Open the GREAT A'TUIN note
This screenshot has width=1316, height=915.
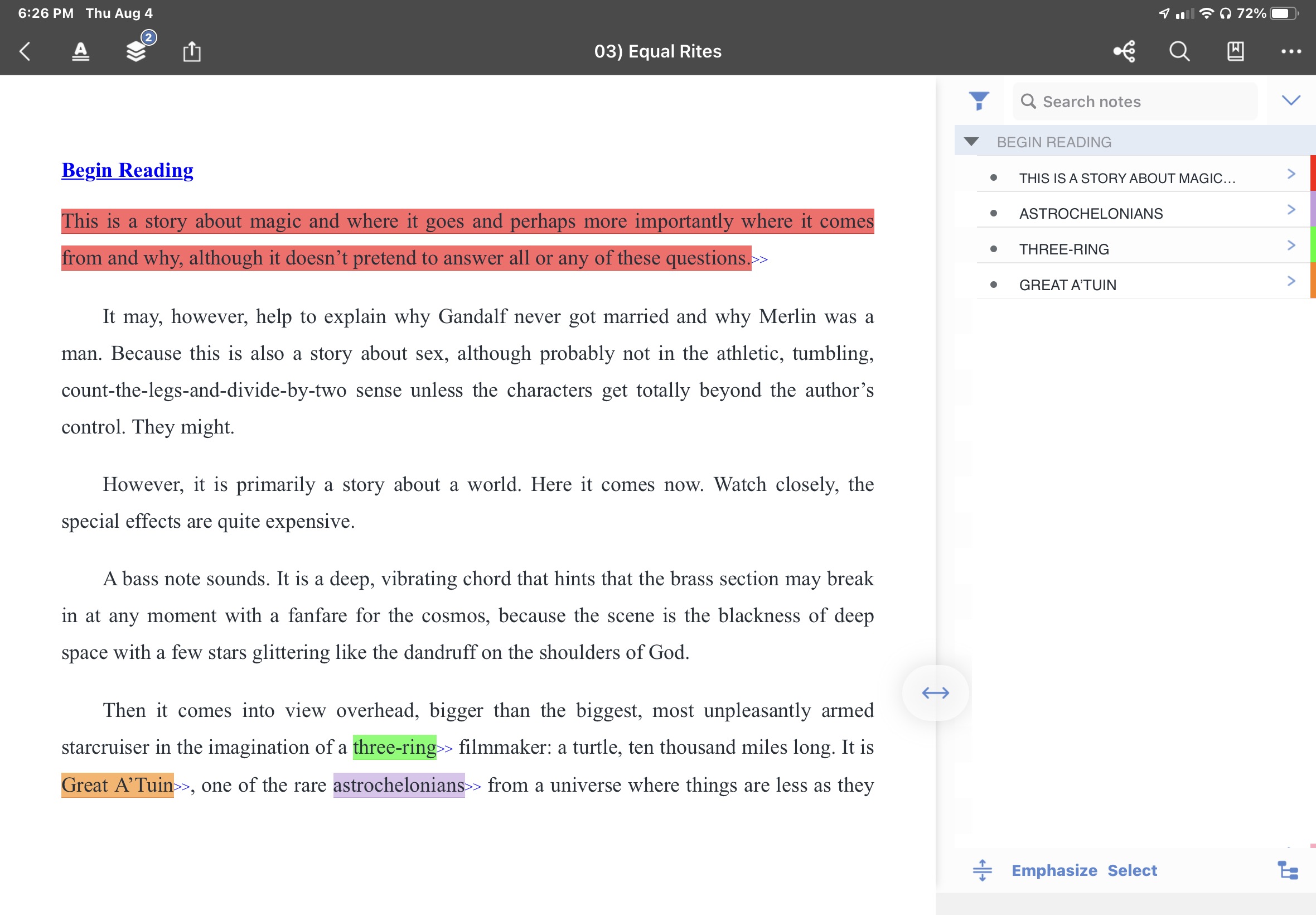tap(1067, 285)
